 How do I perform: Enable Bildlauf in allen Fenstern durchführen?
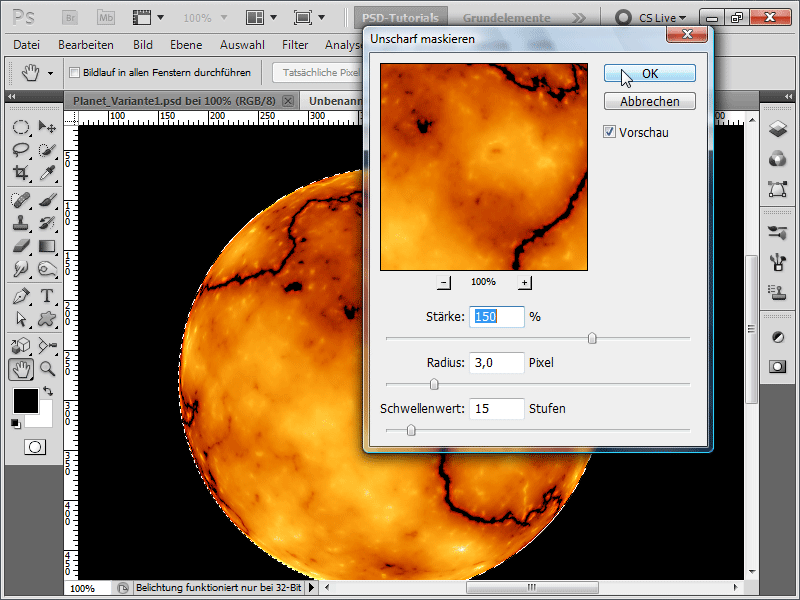click(x=74, y=72)
